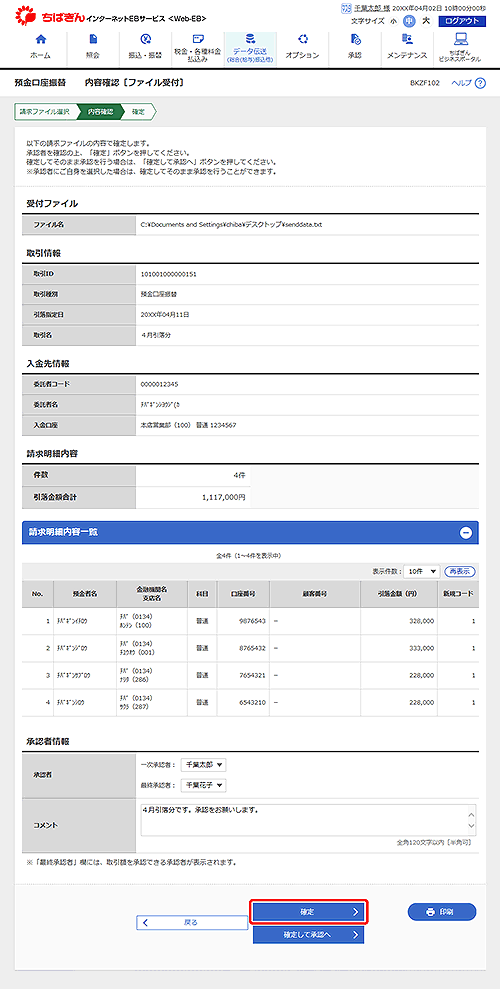Click account number 6543210 in row 4
This screenshot has height=989, width=500.
(x=253, y=702)
